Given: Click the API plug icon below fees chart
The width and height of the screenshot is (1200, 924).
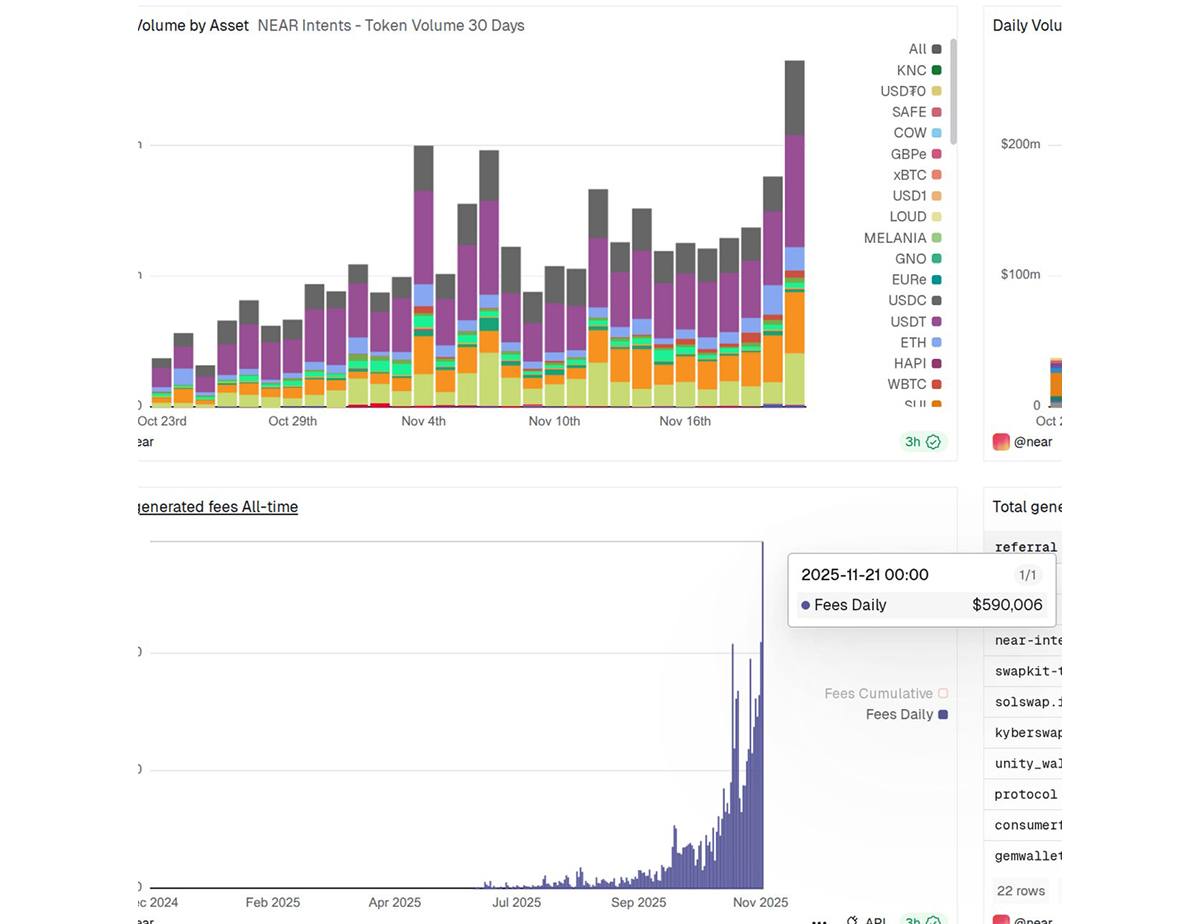Looking at the screenshot, I should 853,921.
